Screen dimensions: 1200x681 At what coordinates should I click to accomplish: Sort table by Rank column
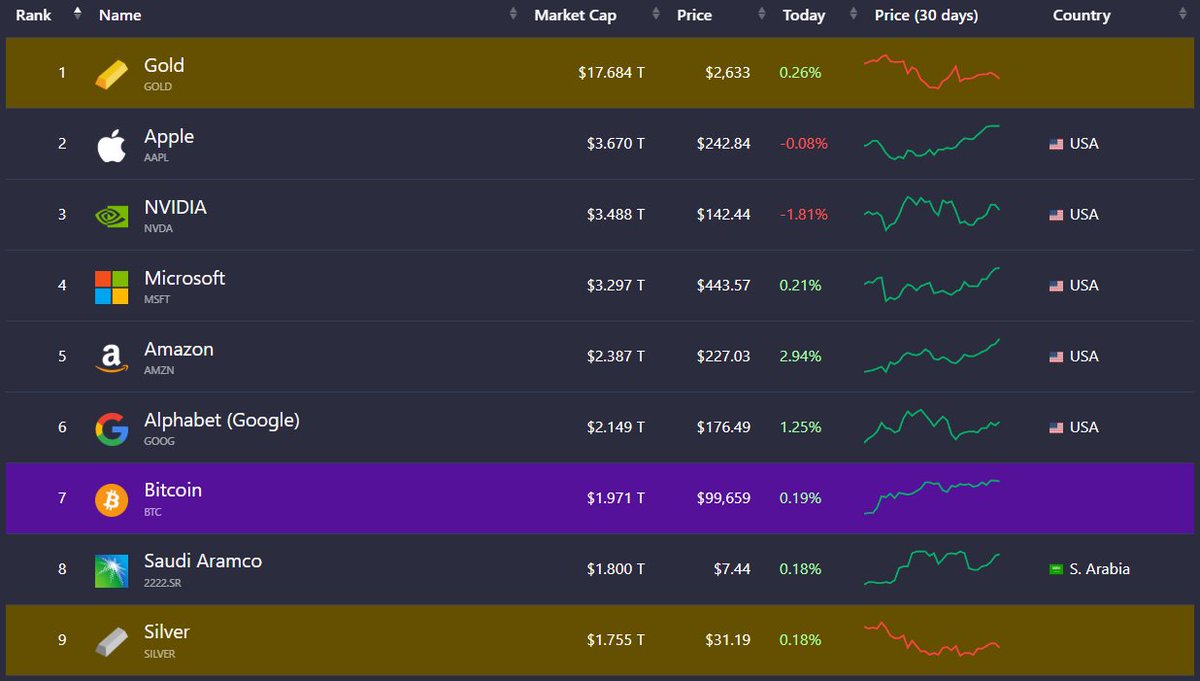34,15
